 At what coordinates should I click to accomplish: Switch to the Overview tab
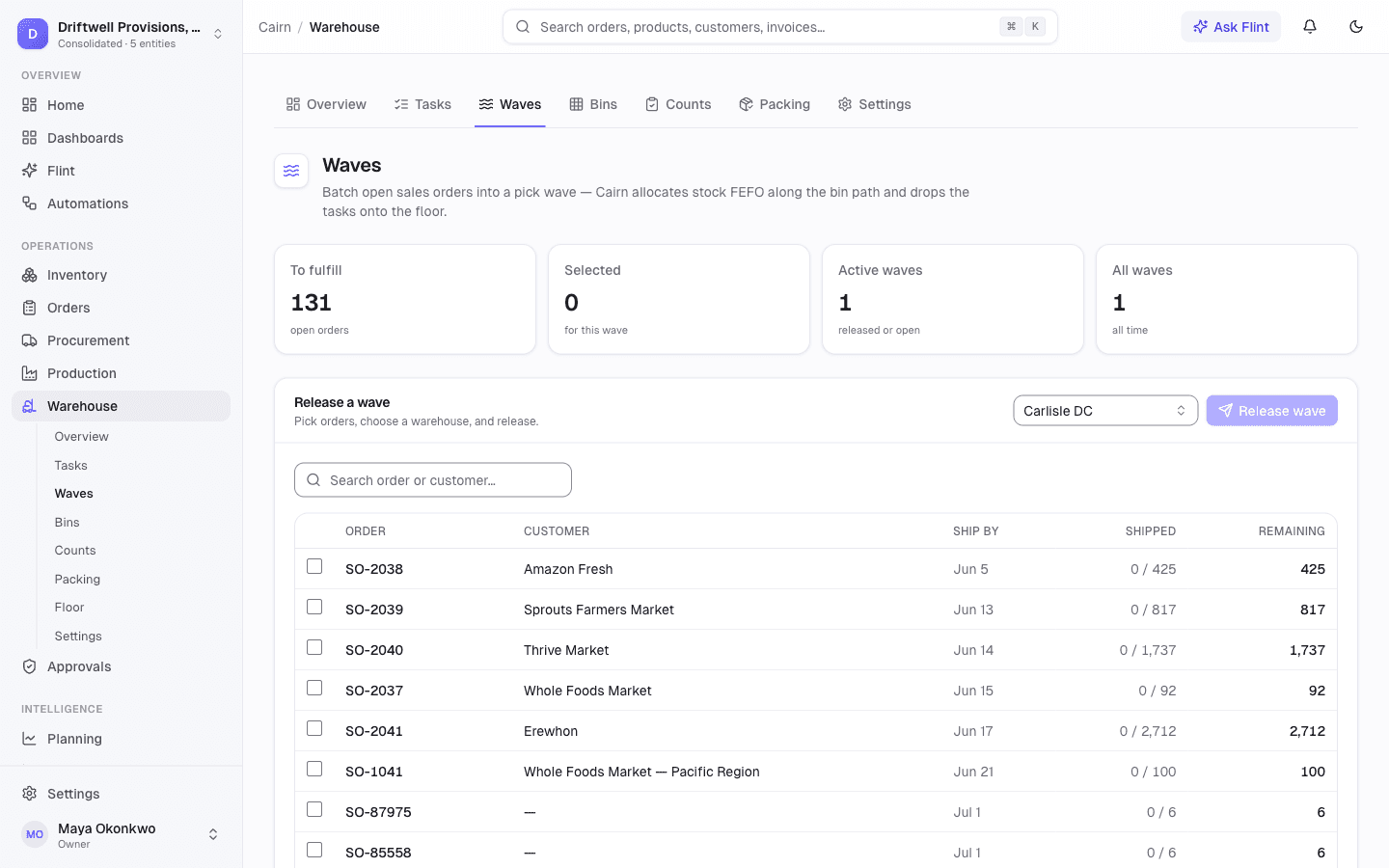point(326,104)
